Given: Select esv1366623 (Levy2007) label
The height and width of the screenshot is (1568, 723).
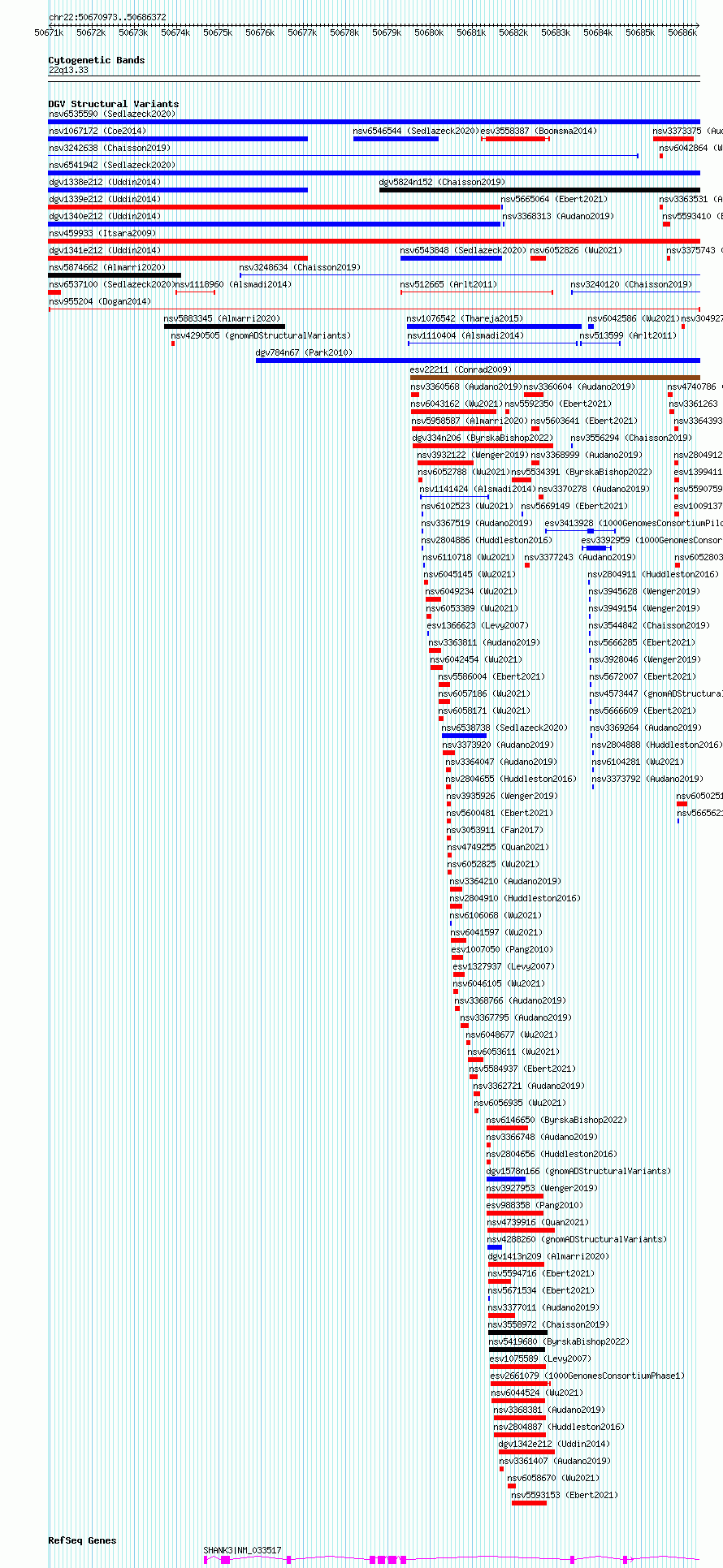Looking at the screenshot, I should click(x=478, y=625).
